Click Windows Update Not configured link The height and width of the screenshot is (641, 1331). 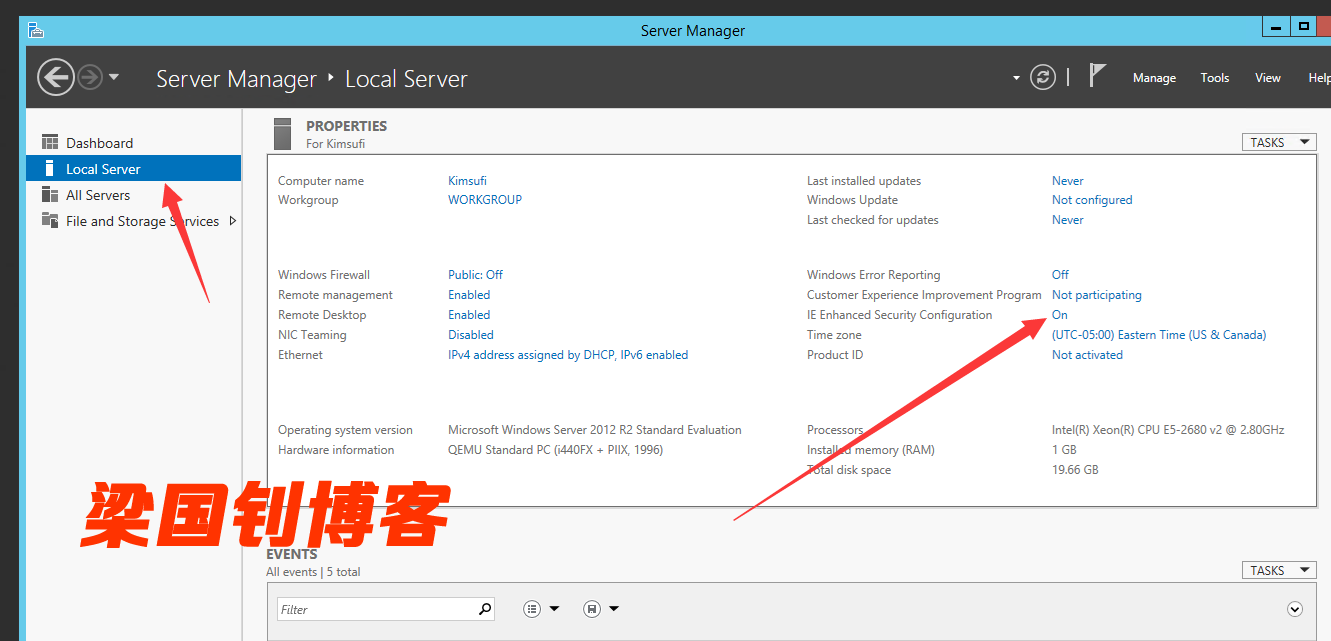(x=1092, y=200)
